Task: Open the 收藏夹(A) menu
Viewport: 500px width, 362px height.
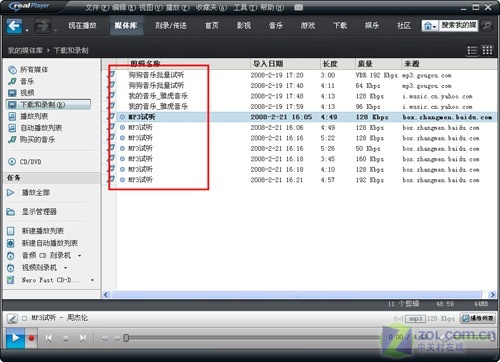Action: coord(211,7)
